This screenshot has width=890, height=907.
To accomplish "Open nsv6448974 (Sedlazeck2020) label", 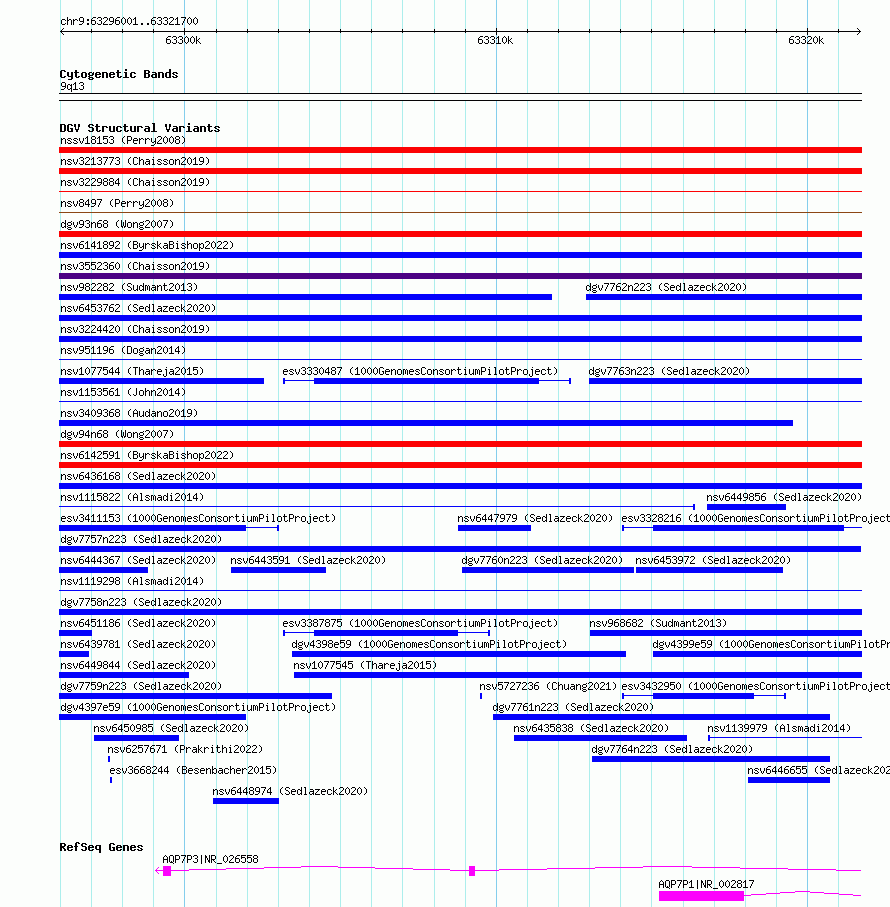I will click(290, 791).
